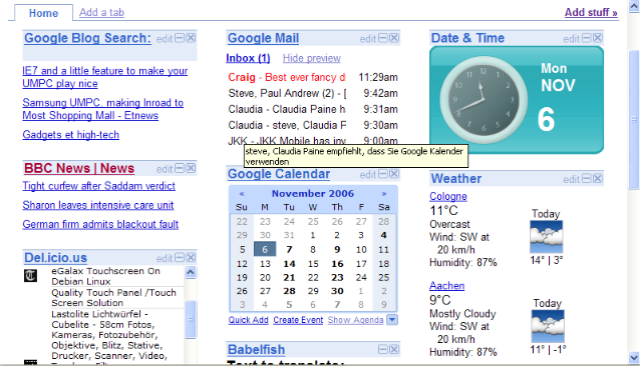Minimize the Del.icio.us gadget
This screenshot has width=640, height=366.
tap(180, 258)
